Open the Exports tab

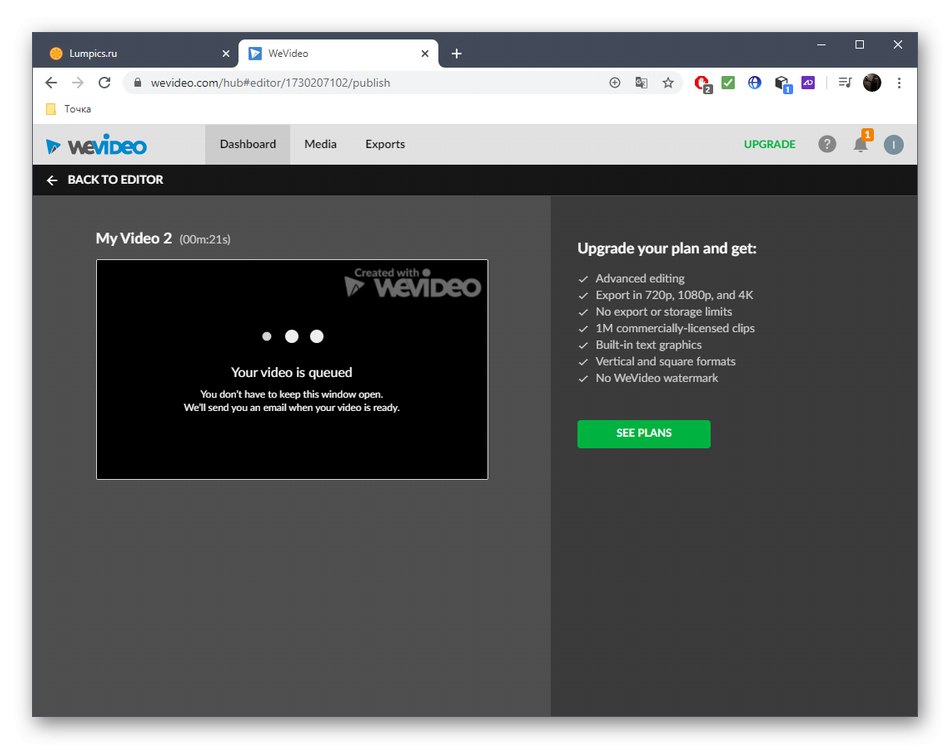(385, 144)
